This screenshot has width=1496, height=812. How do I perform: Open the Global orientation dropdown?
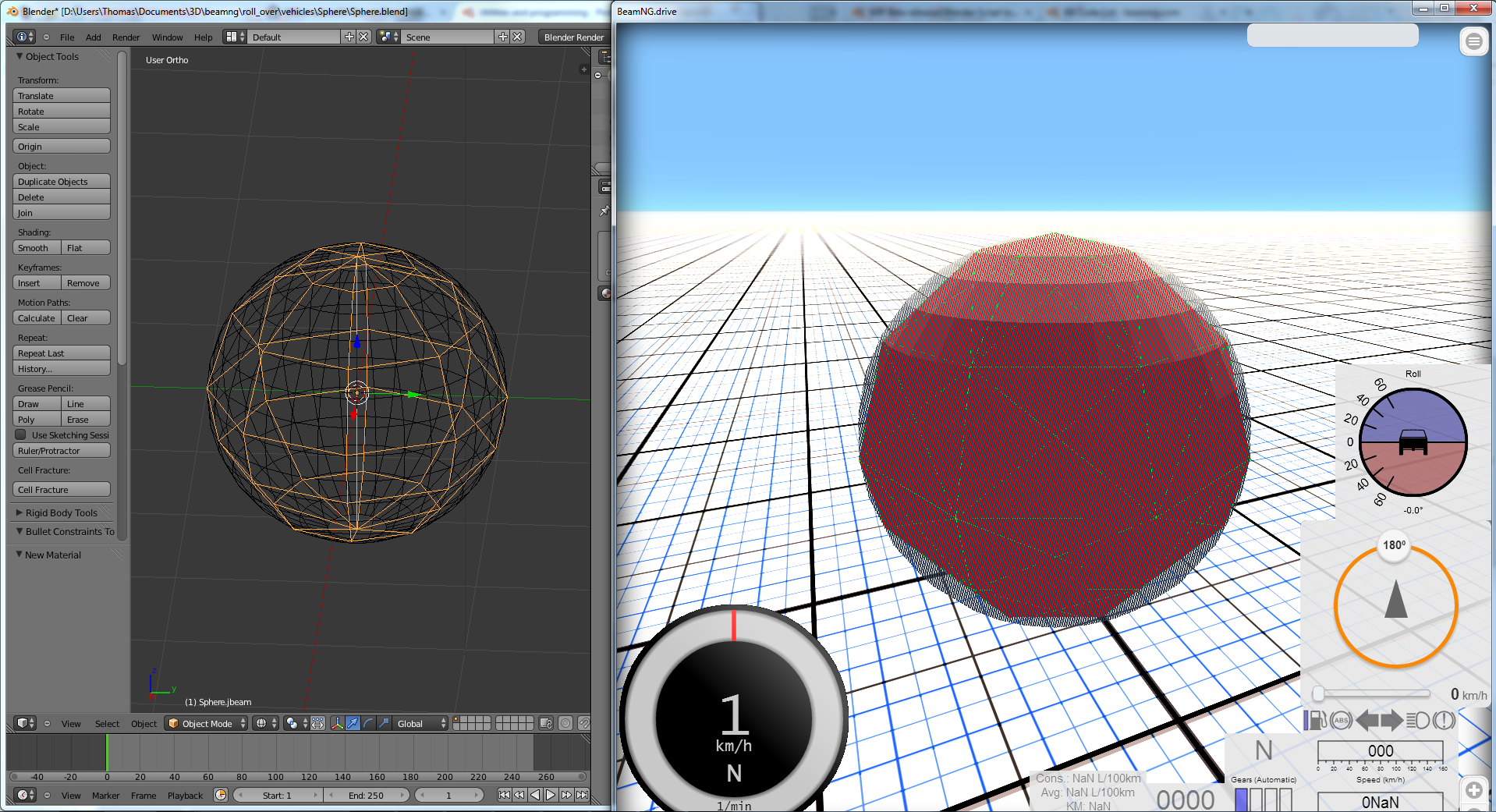click(420, 723)
